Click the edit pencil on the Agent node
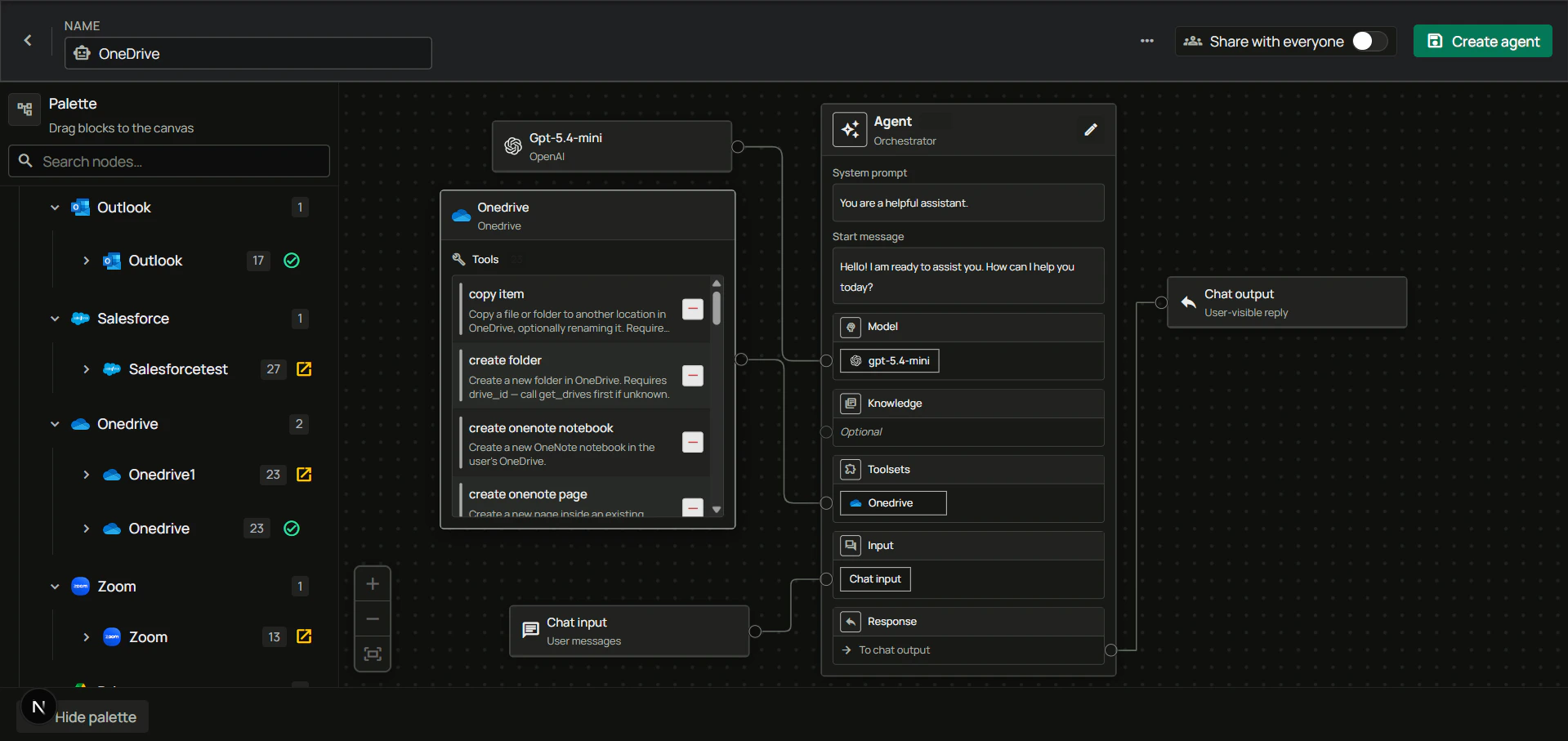This screenshot has height=741, width=1568. pyautogui.click(x=1091, y=129)
